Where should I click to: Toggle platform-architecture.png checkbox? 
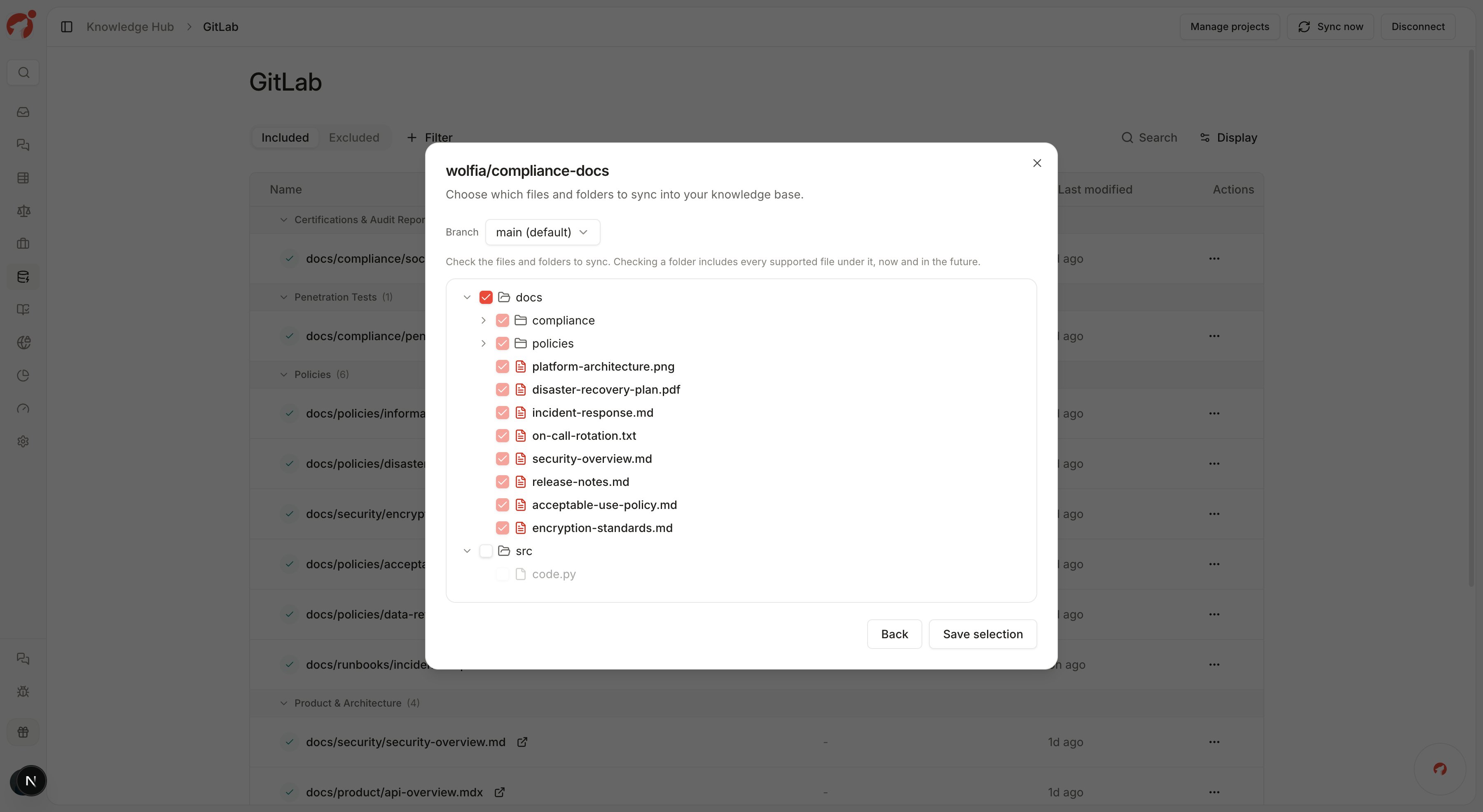502,366
